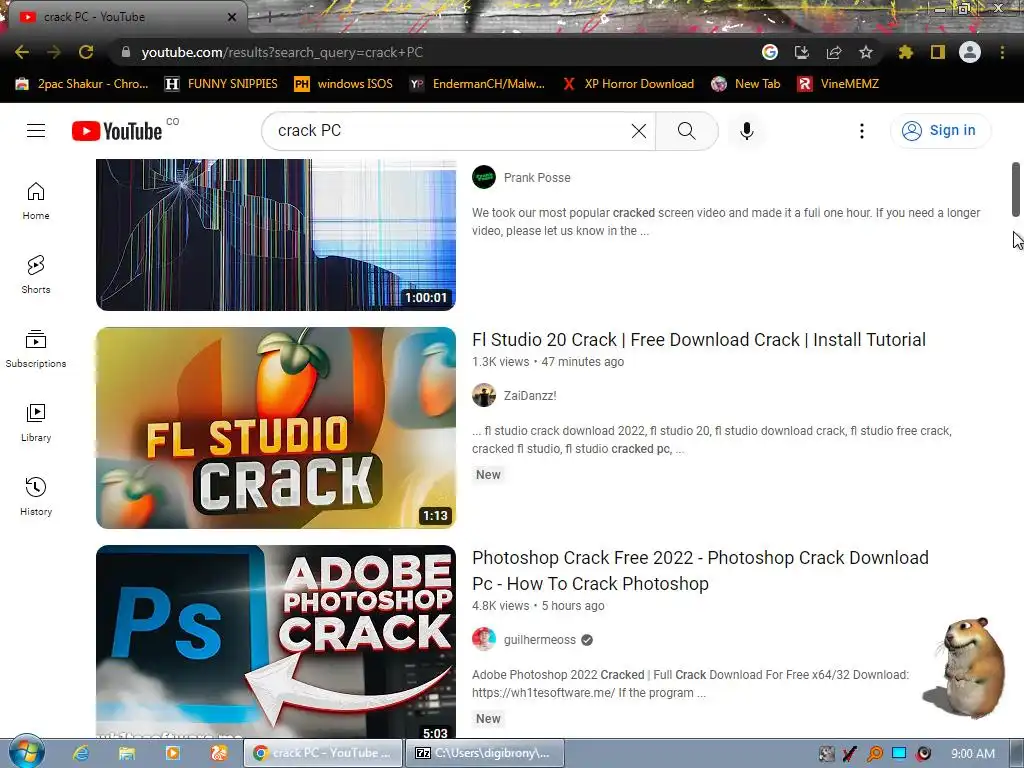Share this page icon in address bar

(834, 52)
